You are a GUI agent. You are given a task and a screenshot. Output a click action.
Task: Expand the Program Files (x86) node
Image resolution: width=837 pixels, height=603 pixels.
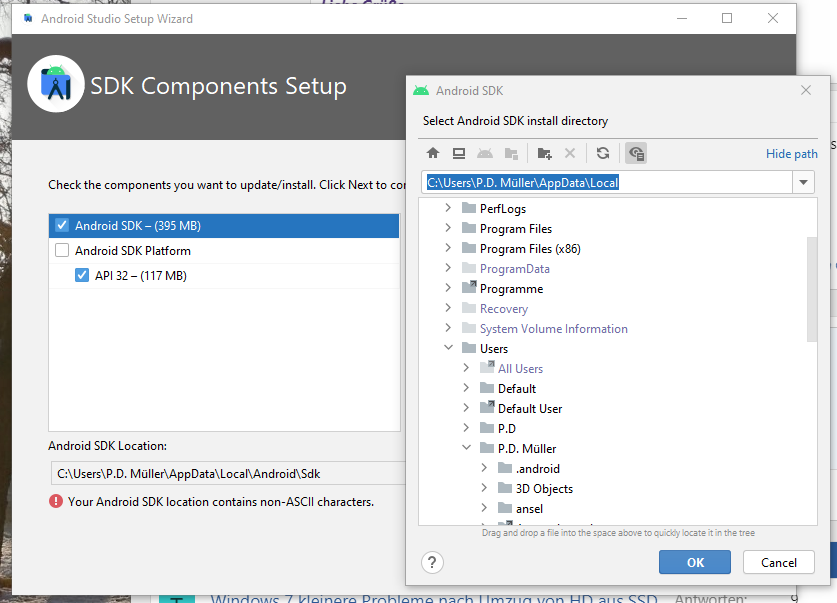[448, 248]
